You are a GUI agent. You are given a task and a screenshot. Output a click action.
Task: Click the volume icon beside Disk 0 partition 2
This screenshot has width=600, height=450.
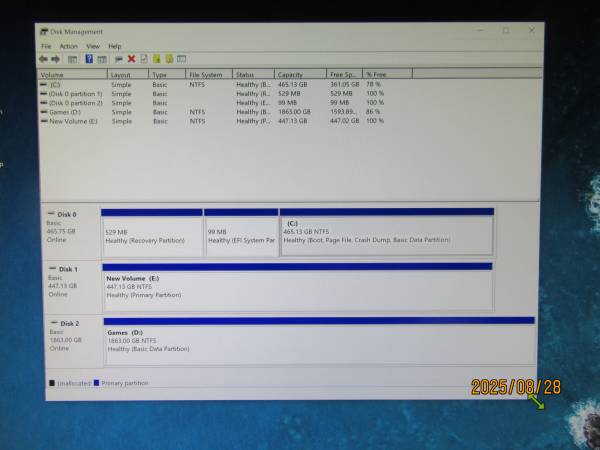pos(44,103)
